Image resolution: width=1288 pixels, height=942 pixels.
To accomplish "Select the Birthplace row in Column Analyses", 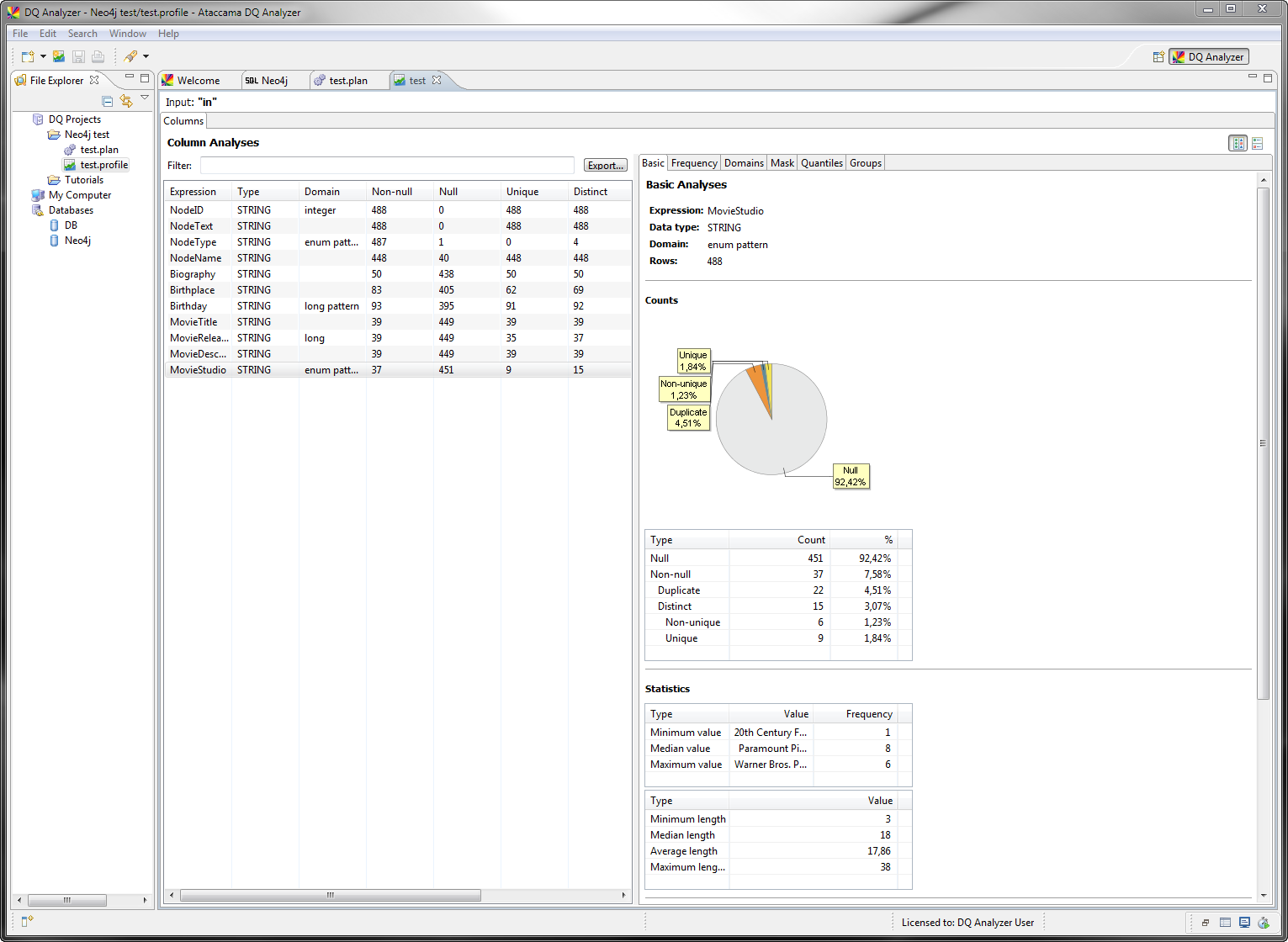I will tap(398, 290).
